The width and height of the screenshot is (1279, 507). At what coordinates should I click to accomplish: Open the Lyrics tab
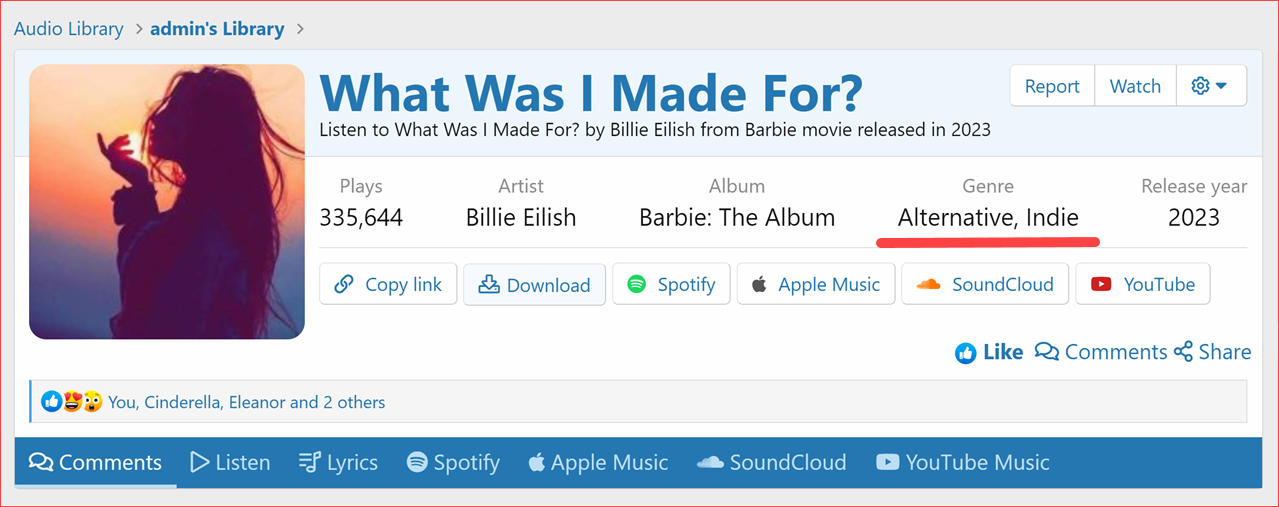click(x=338, y=462)
